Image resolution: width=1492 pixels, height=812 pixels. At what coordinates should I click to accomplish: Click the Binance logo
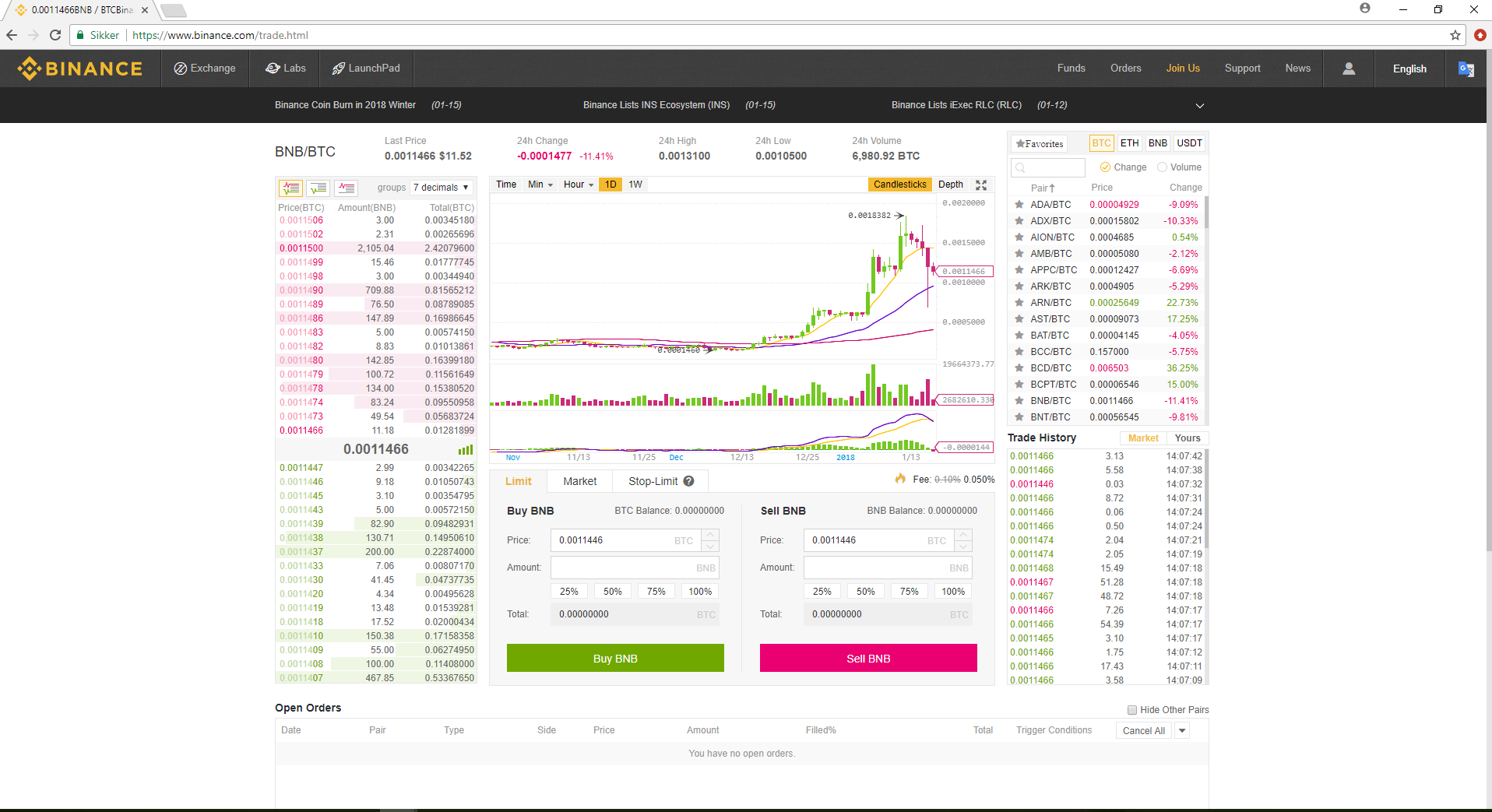80,69
